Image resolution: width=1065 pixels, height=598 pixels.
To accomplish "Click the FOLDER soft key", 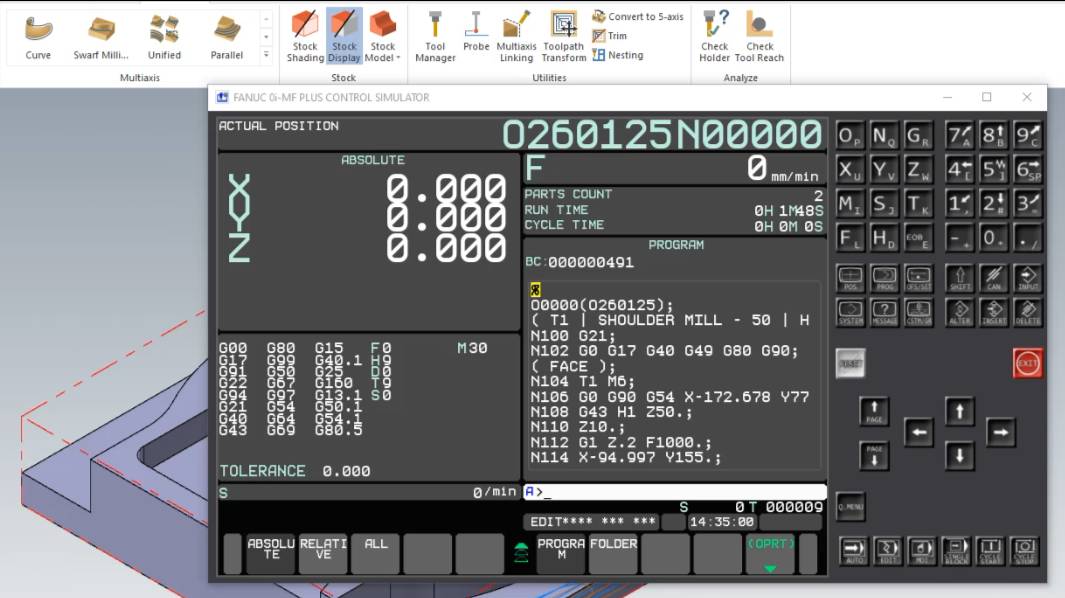I will click(613, 553).
